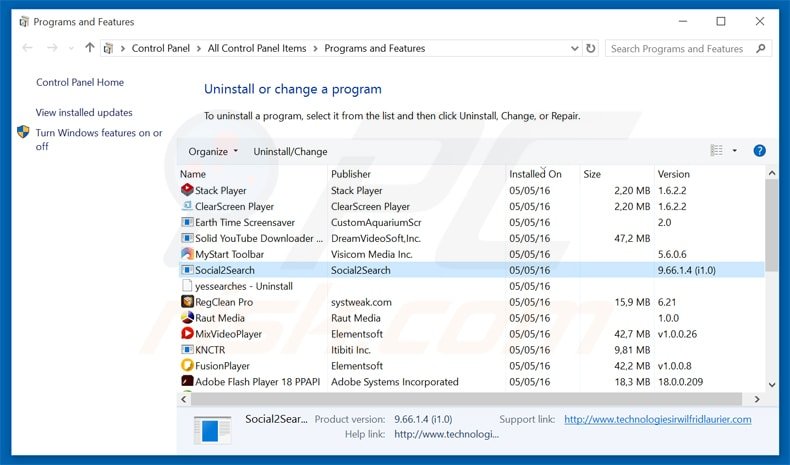Click the Control Panel icon in address bar
The height and width of the screenshot is (465, 790).
click(108, 48)
